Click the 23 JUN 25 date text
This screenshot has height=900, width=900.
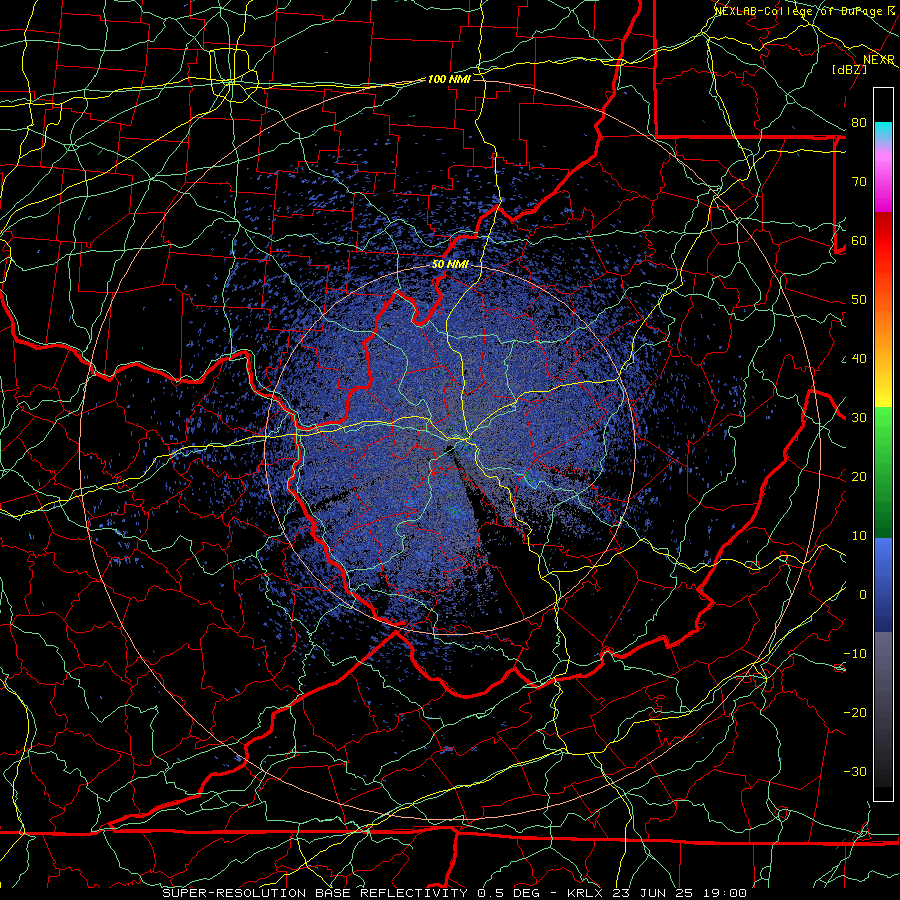pos(653,893)
